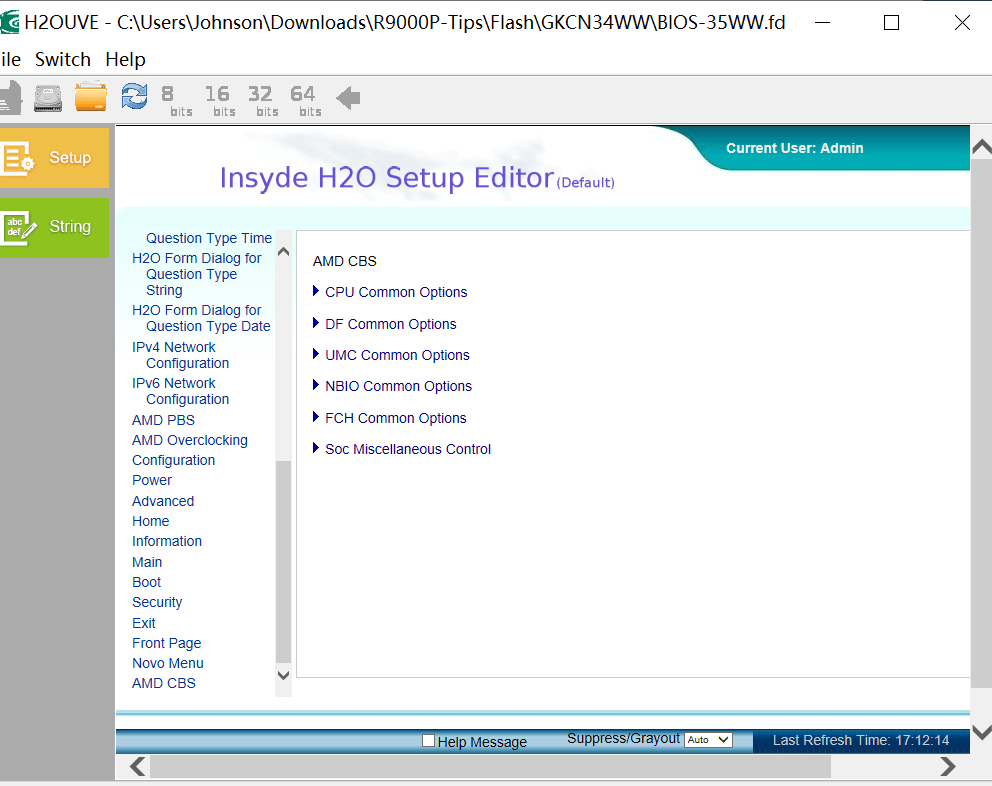Select Security in form list

click(x=157, y=602)
